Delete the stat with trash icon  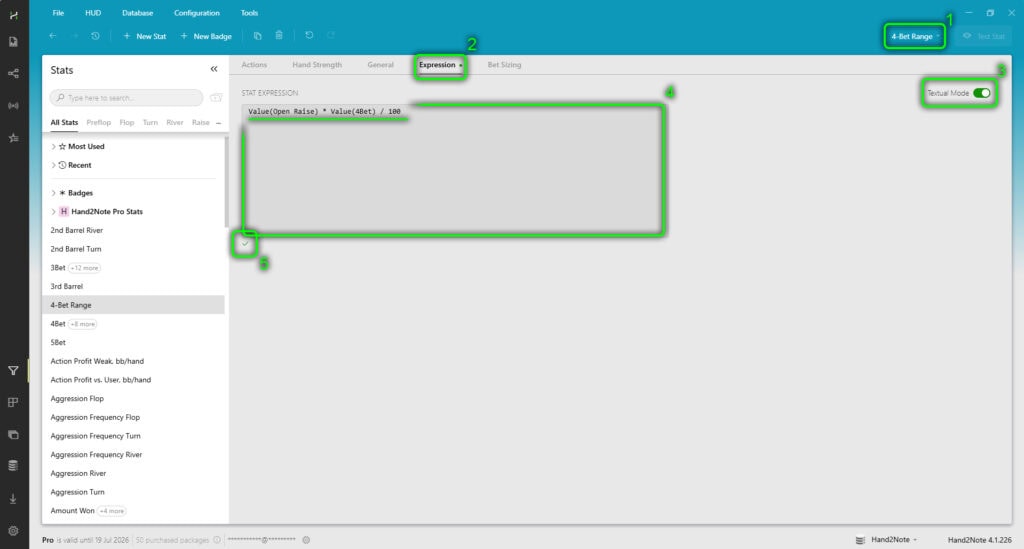279,35
